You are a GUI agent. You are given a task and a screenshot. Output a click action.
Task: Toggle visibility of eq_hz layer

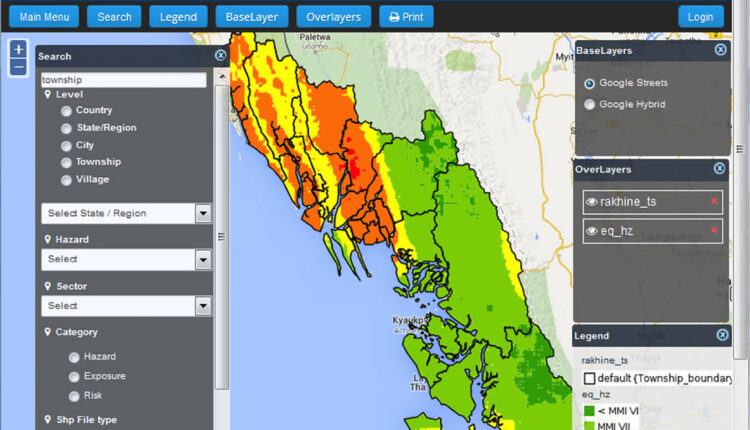click(x=592, y=231)
